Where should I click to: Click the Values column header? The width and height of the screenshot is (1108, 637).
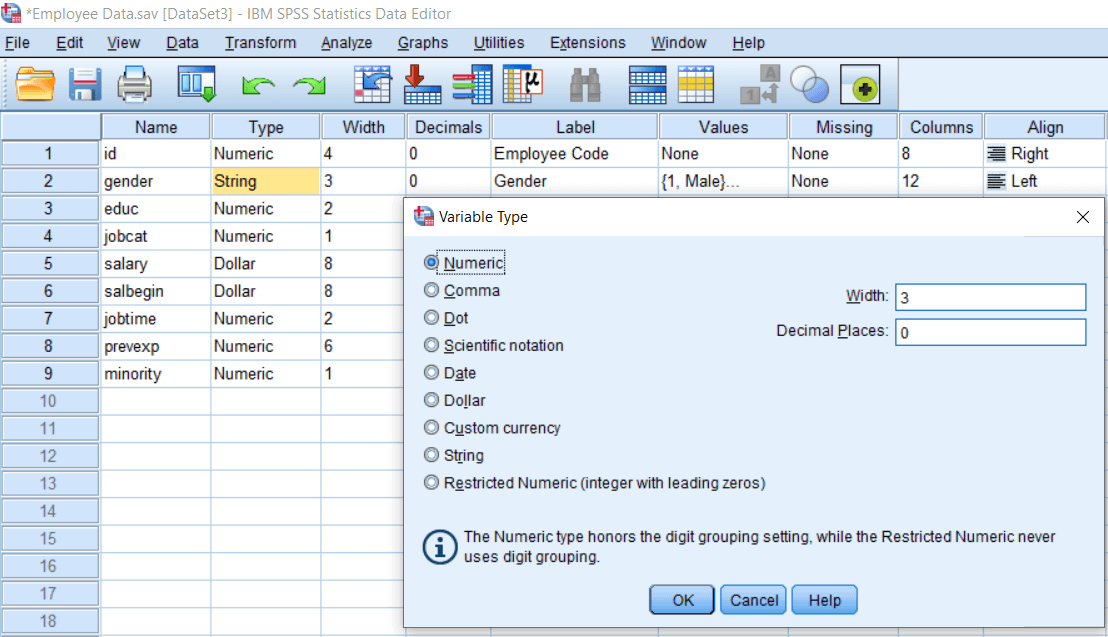724,127
